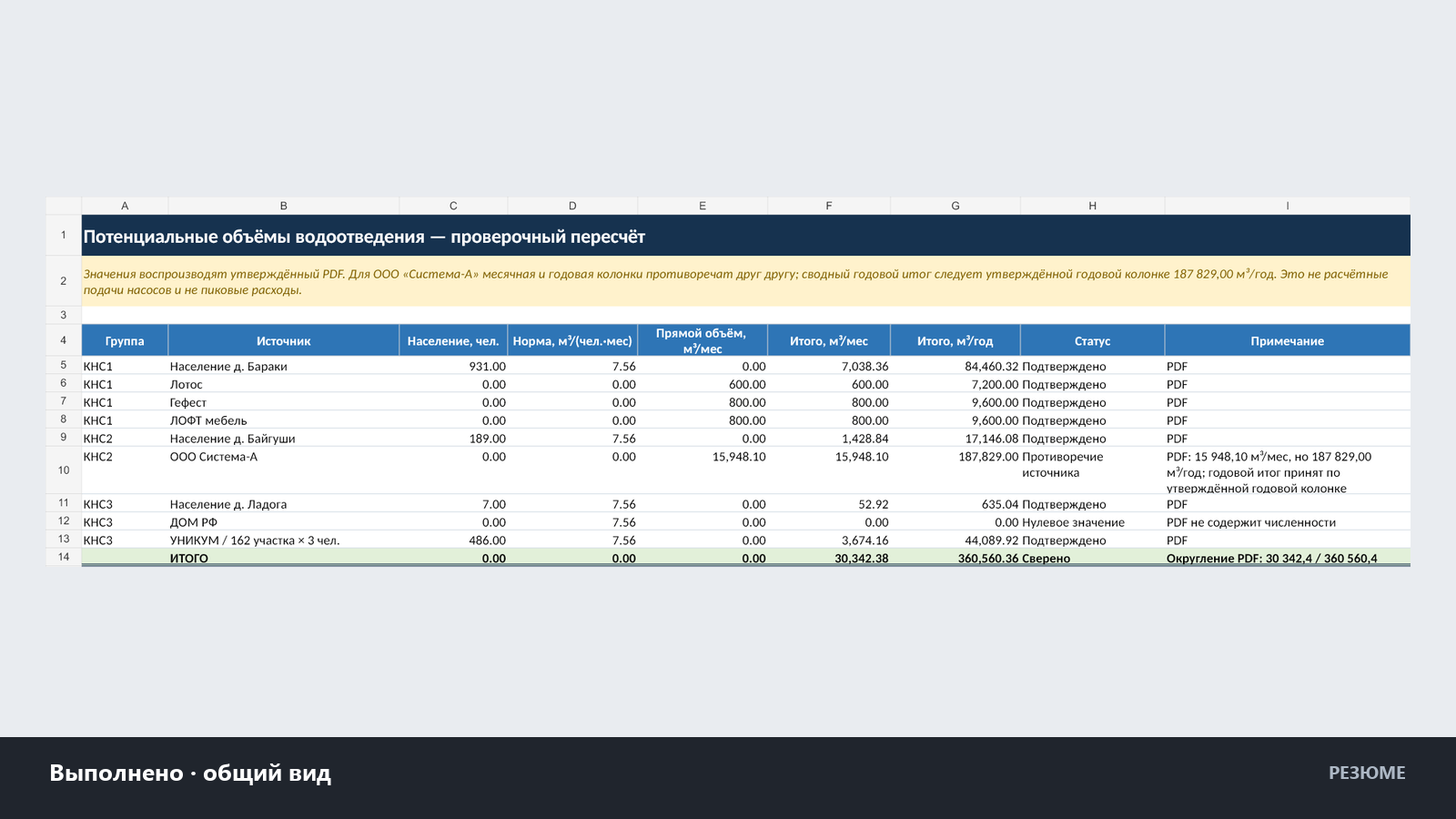Select the 'Население д. Байгуши' cell
Viewport: 1456px width, 819px height.
click(x=284, y=438)
